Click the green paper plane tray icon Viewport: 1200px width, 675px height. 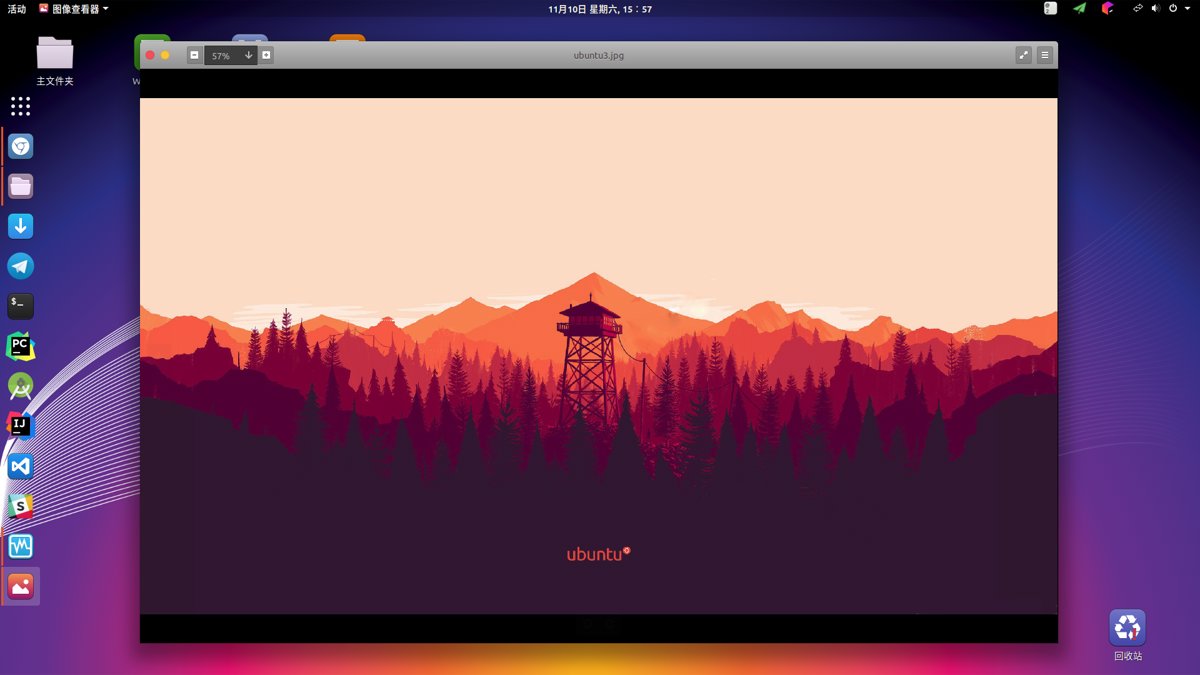coord(1079,8)
